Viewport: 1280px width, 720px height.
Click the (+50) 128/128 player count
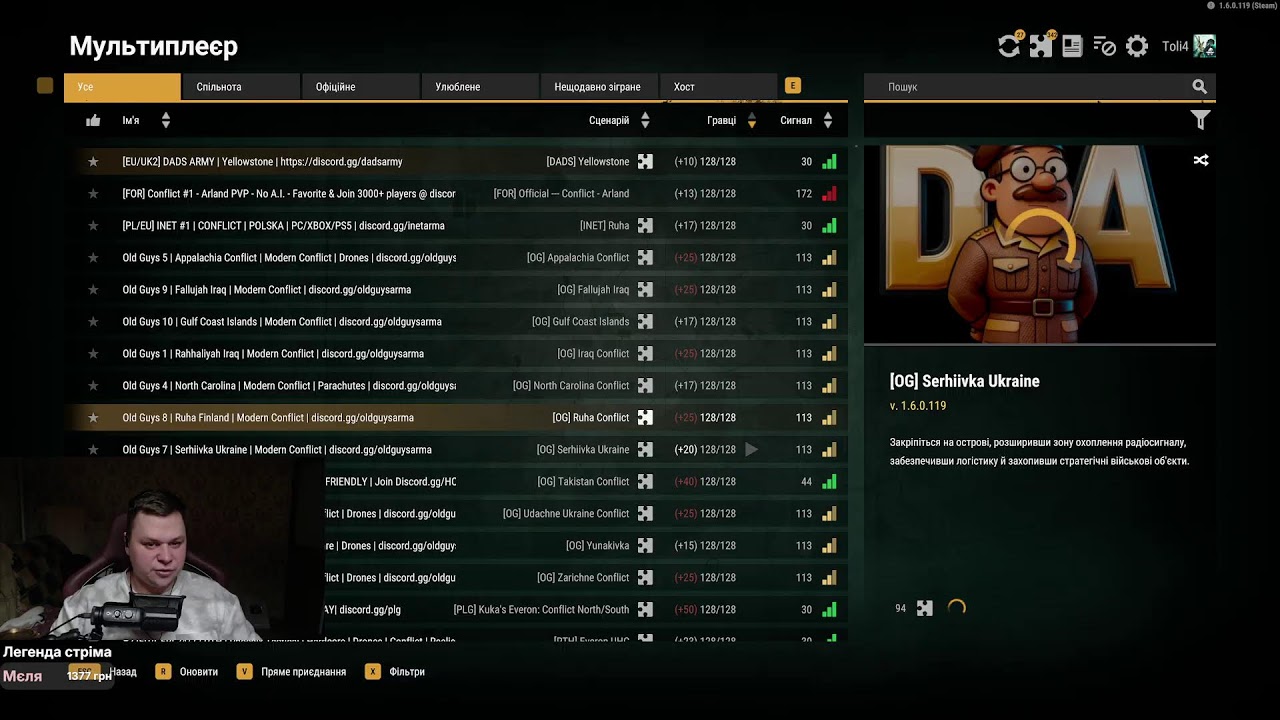(705, 610)
